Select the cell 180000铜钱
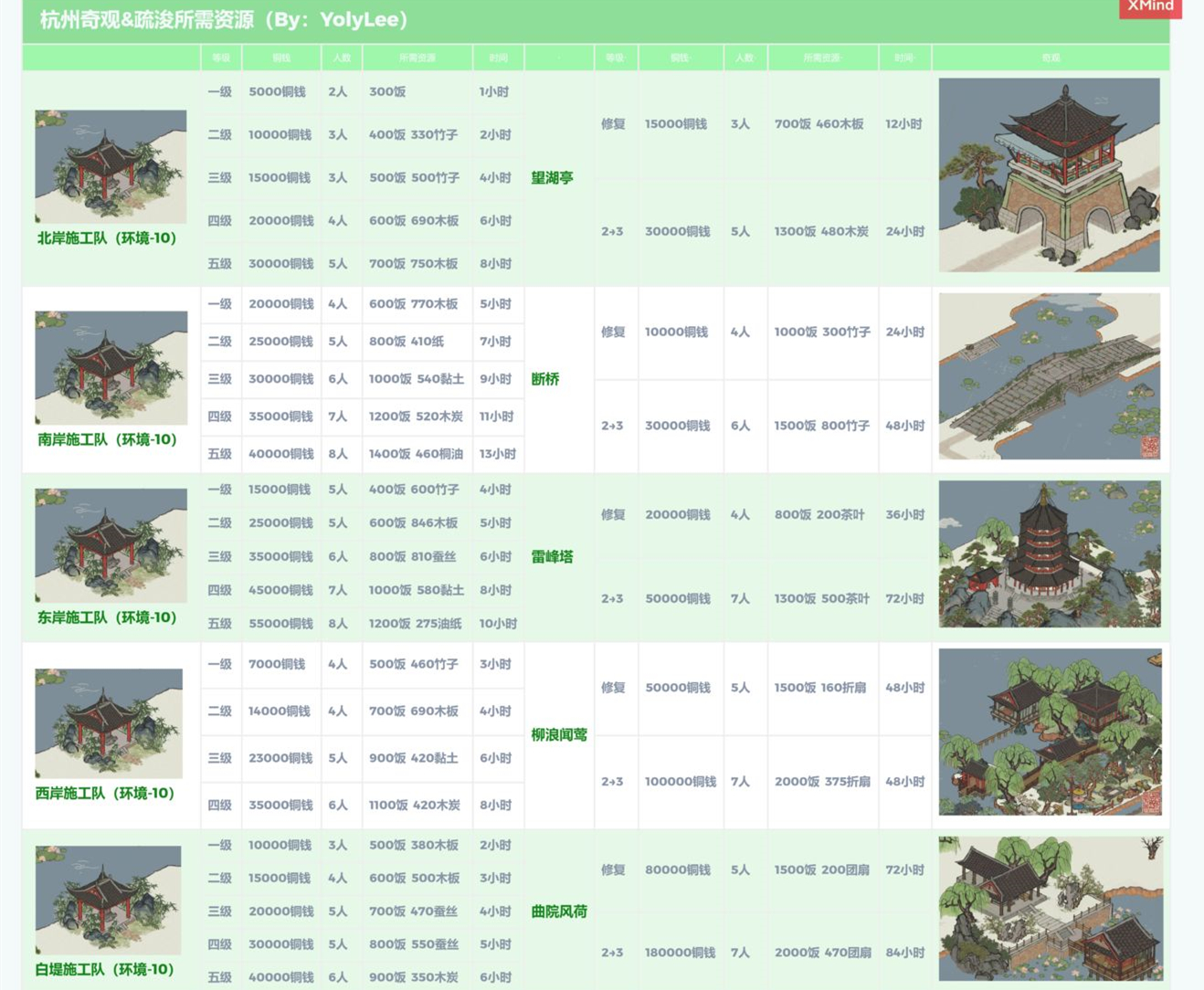 680,953
